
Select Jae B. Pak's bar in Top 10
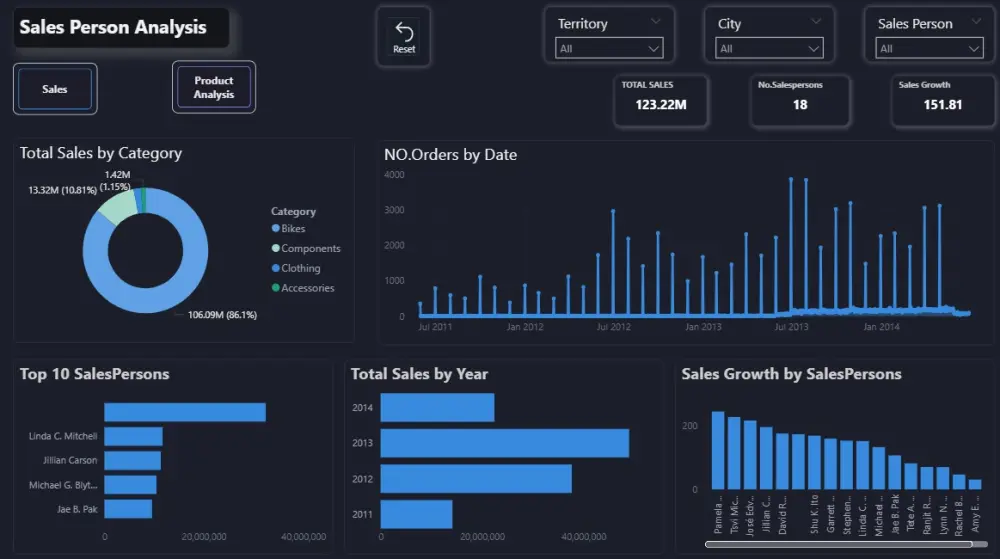tap(128, 509)
